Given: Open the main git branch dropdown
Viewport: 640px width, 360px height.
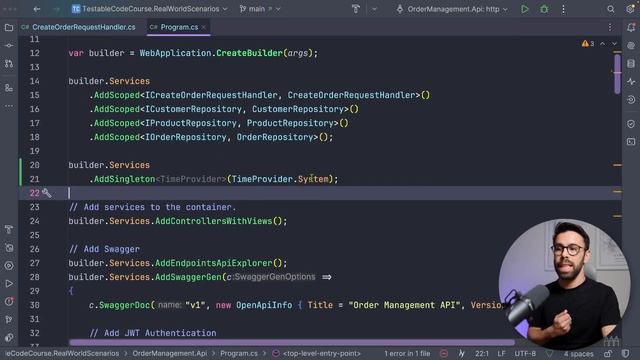Looking at the screenshot, I should 260,9.
